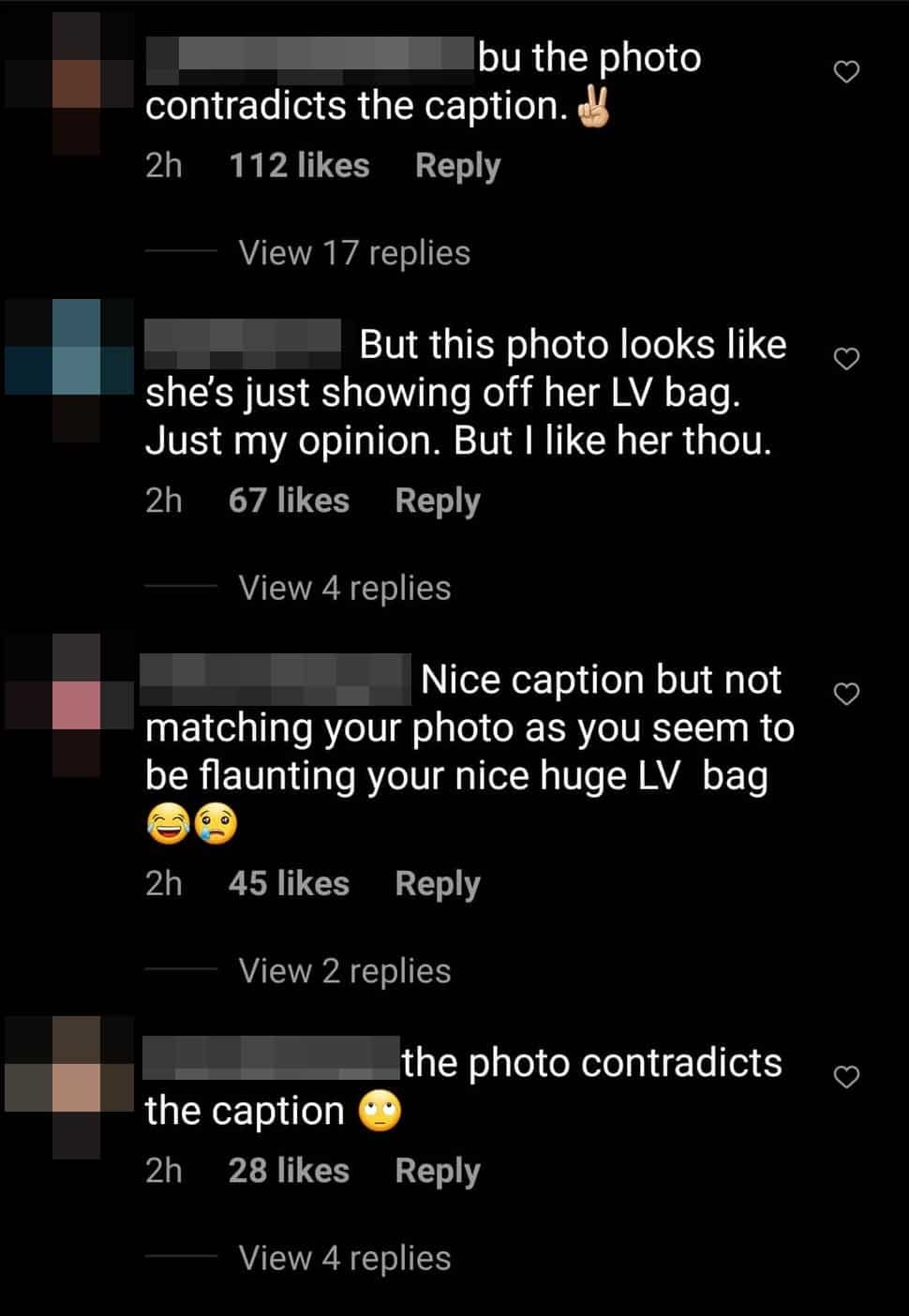Reply to the comment with 112 likes

pos(457,166)
